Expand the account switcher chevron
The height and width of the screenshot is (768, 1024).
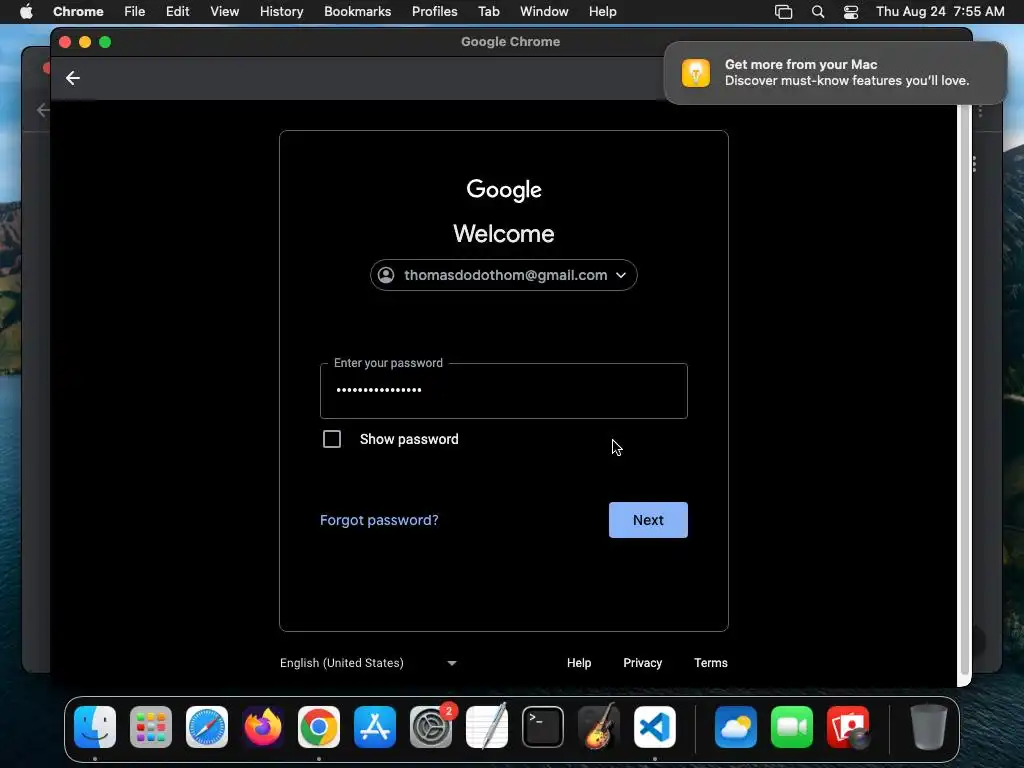[621, 275]
